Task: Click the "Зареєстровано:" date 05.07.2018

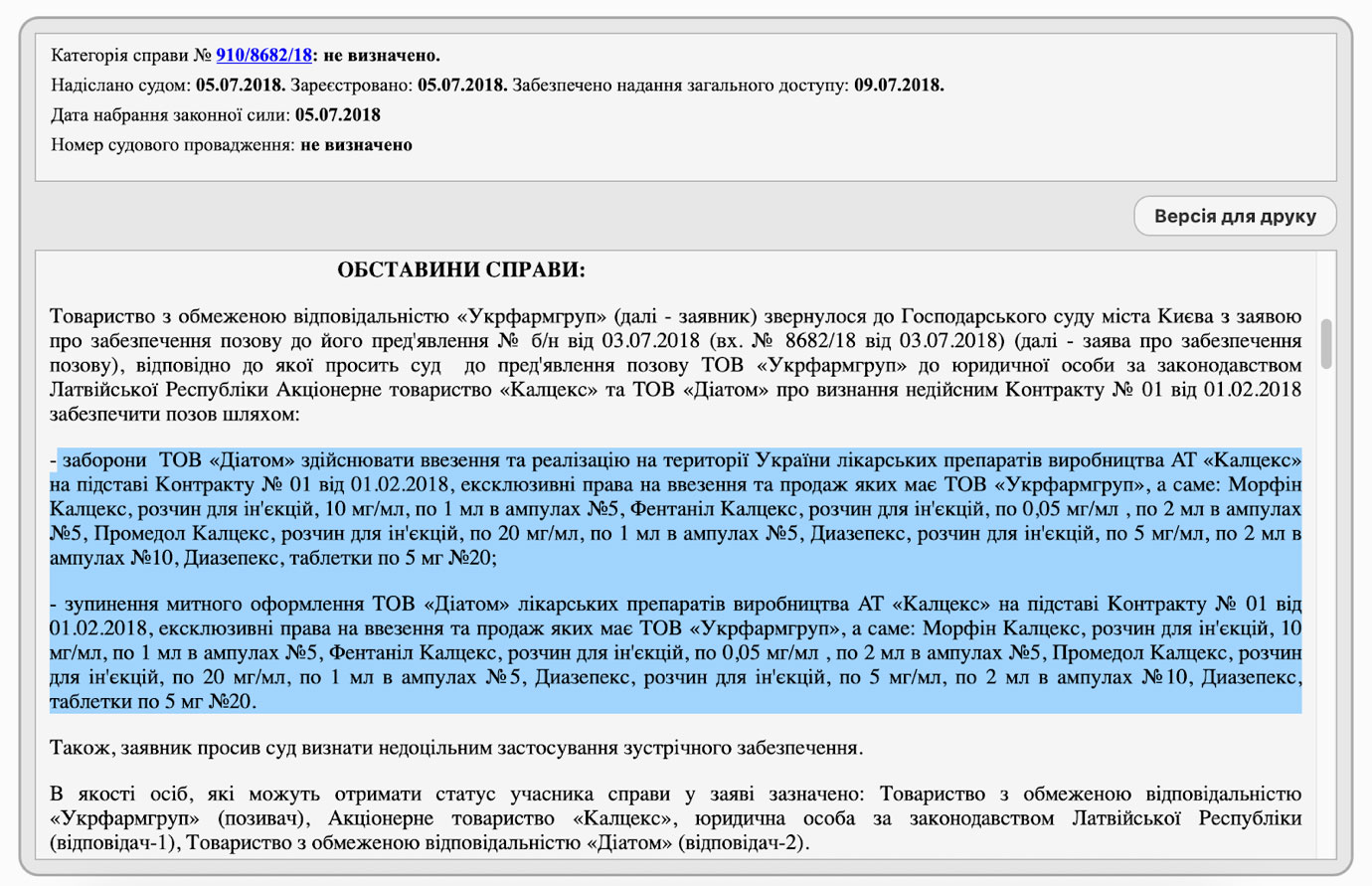Action: 462,86
